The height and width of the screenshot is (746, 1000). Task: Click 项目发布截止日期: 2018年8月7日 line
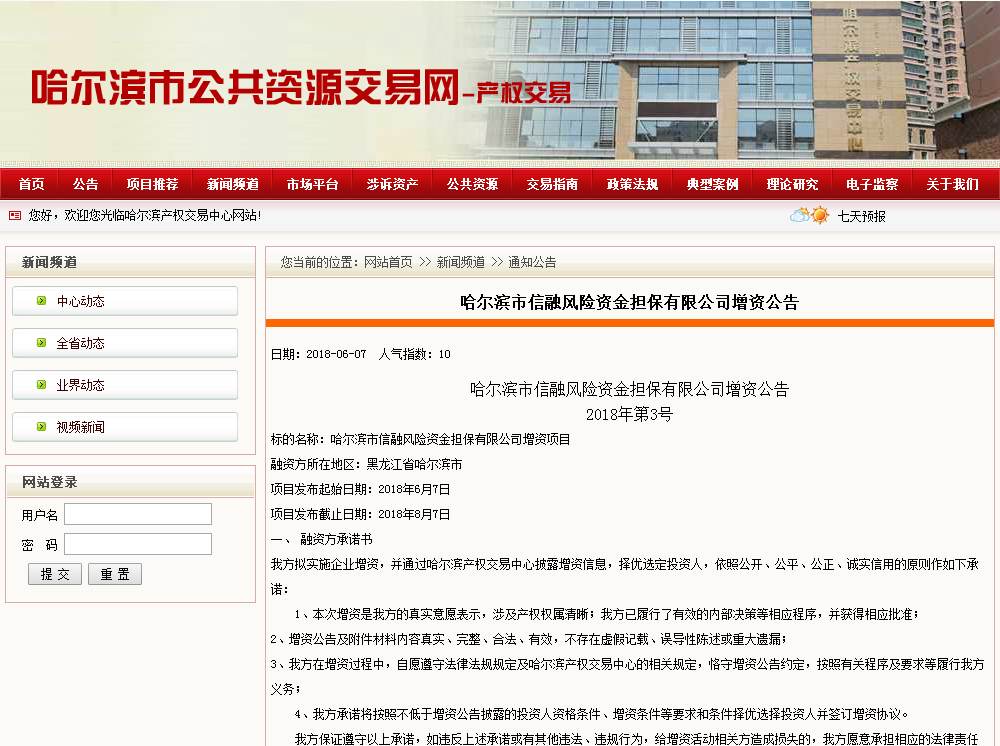[x=360, y=514]
